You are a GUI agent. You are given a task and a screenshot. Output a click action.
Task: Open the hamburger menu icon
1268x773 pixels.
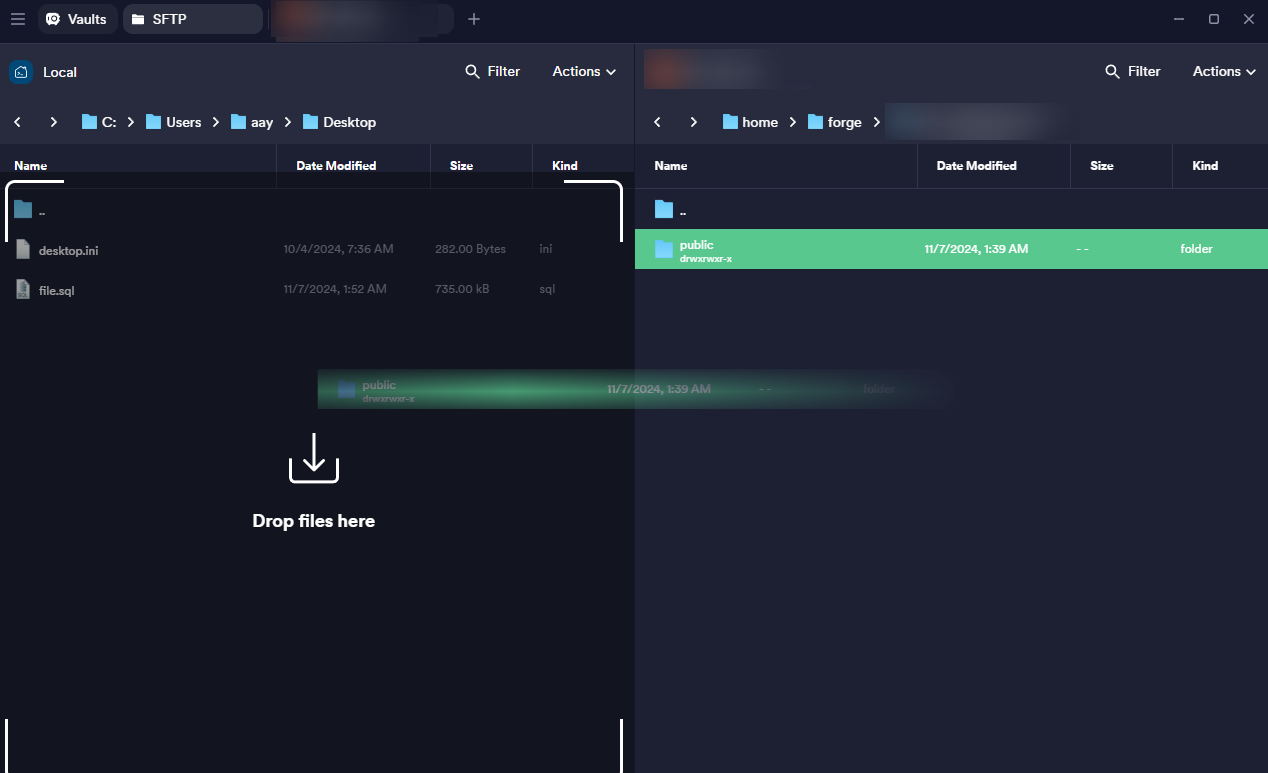[x=17, y=19]
